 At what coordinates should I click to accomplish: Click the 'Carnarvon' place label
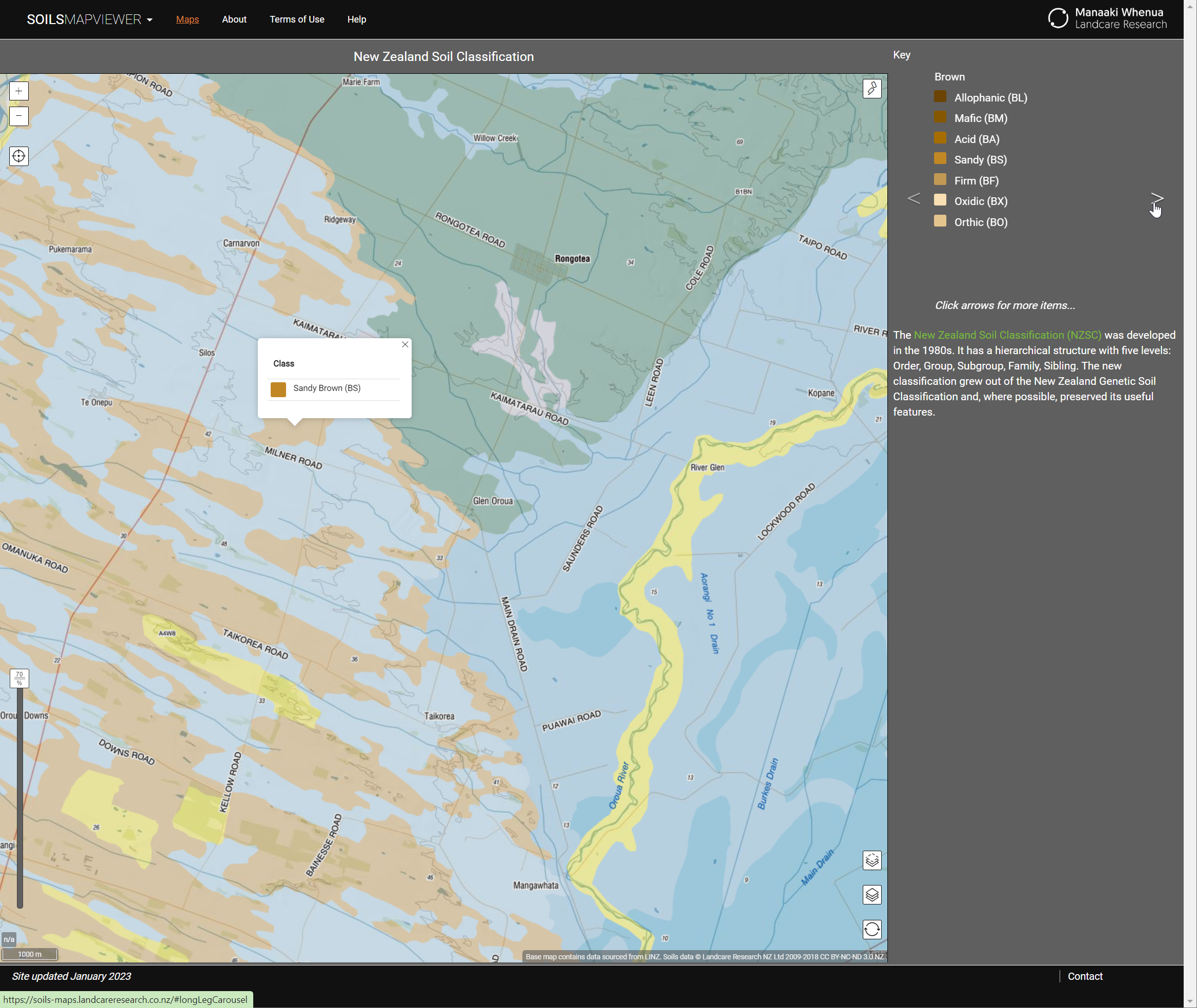tap(241, 243)
